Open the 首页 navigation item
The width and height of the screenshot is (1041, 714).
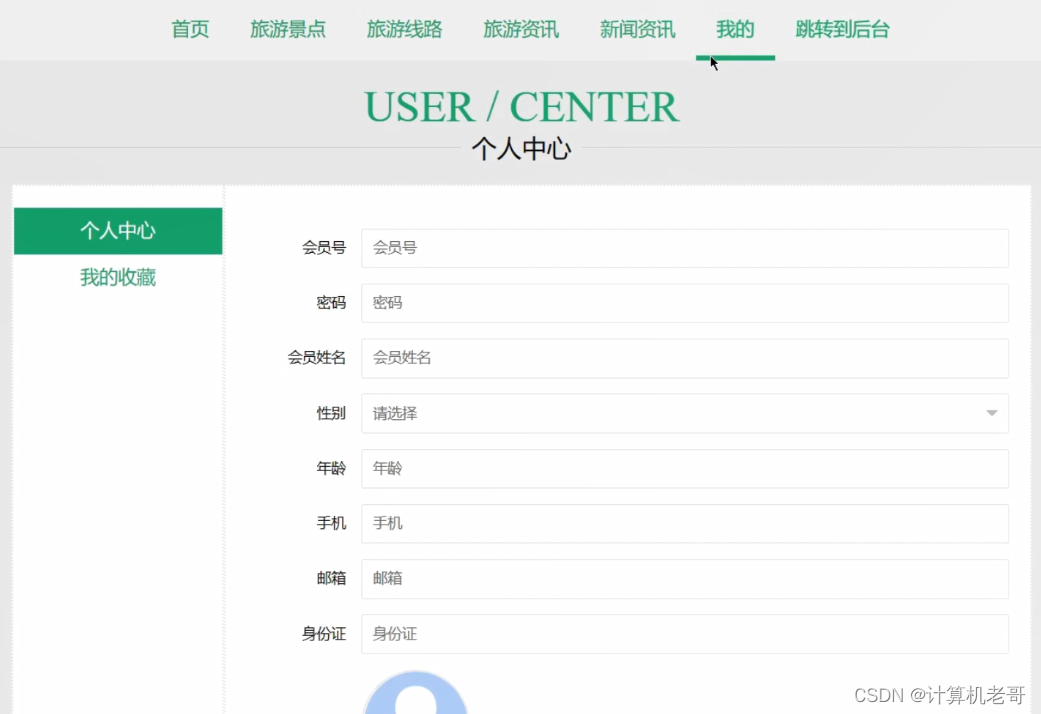(190, 29)
